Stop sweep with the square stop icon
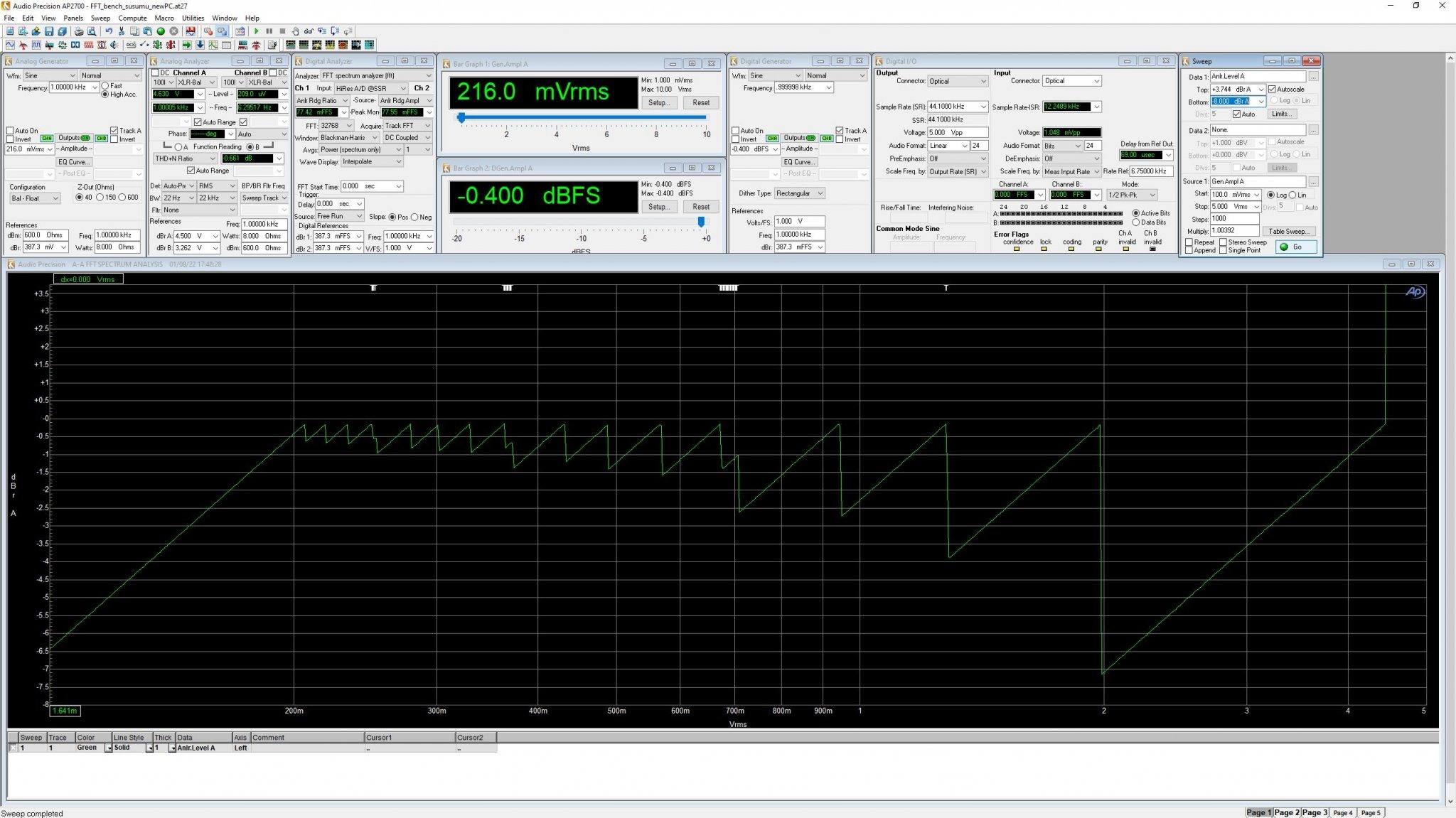Screen dimensions: 1456x818 point(282,31)
